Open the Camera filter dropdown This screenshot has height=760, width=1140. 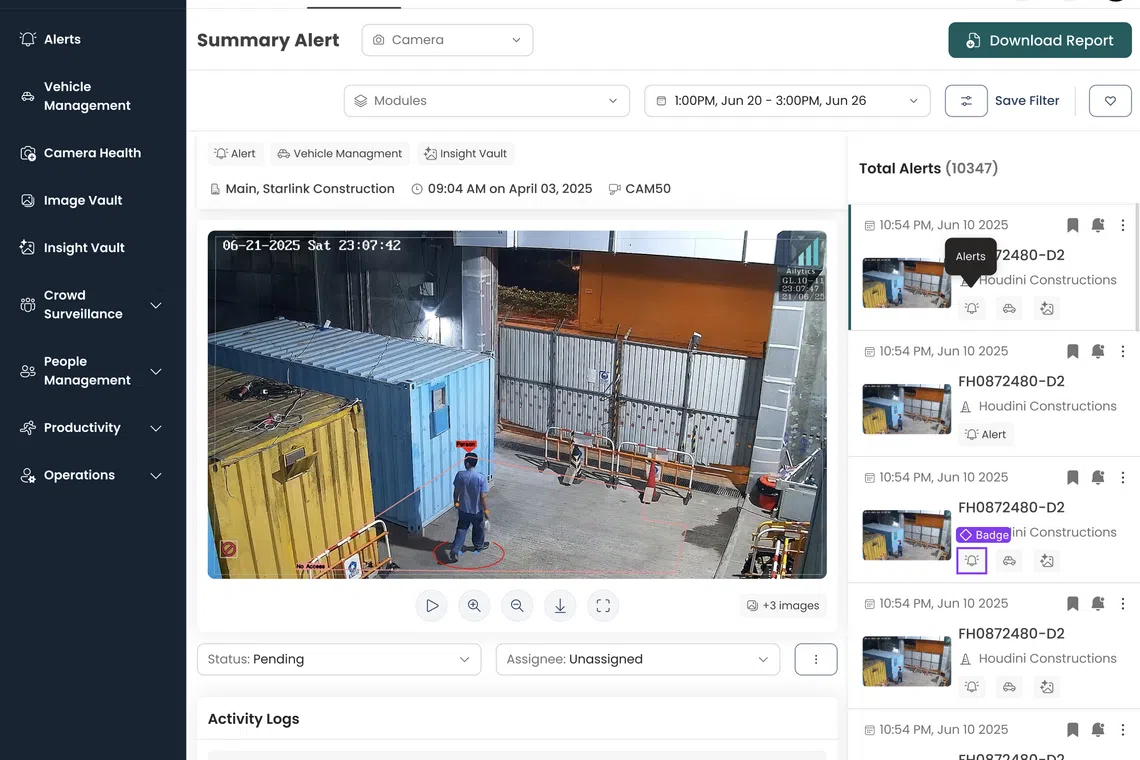(x=447, y=40)
